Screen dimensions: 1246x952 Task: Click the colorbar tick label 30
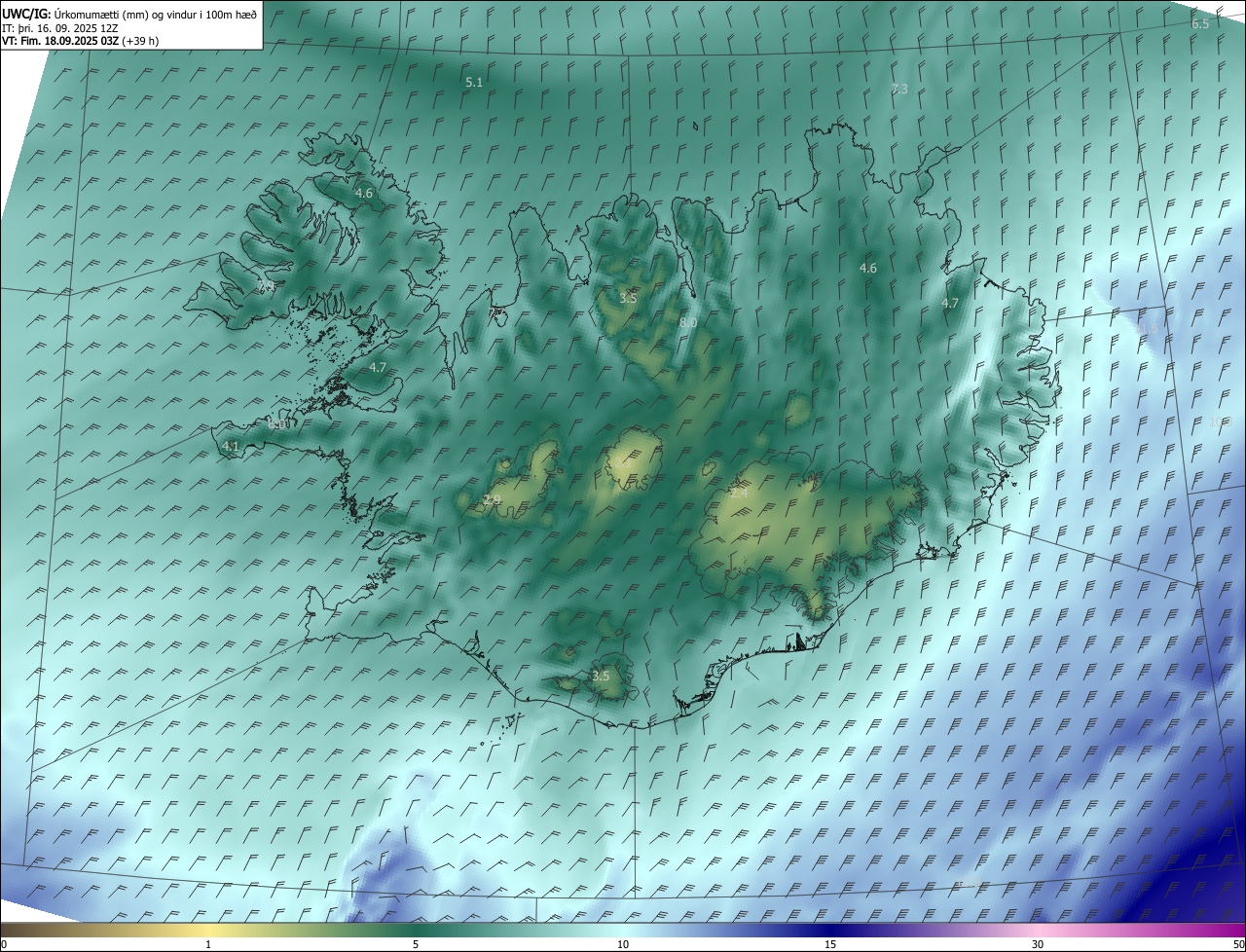point(1038,944)
